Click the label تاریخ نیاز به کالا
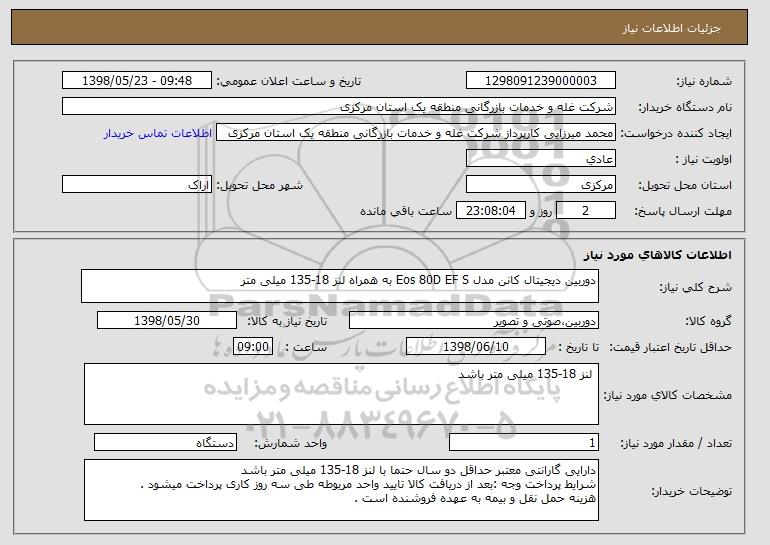Screen dimensions: 770x545 coord(287,322)
